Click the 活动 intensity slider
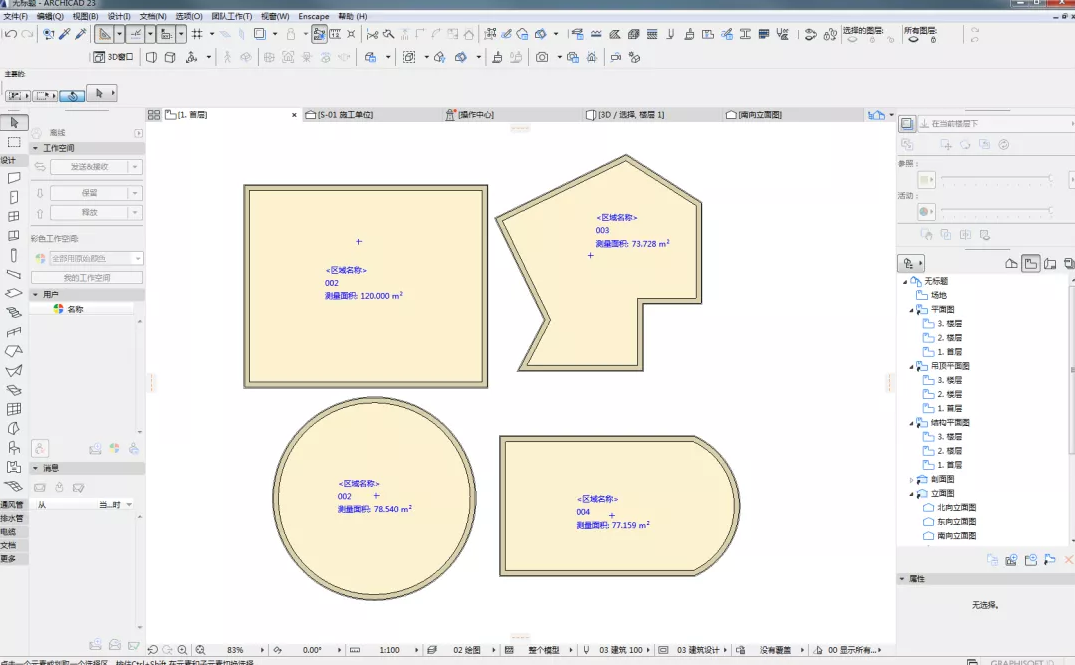Viewport: 1075px width, 665px height. click(x=995, y=210)
